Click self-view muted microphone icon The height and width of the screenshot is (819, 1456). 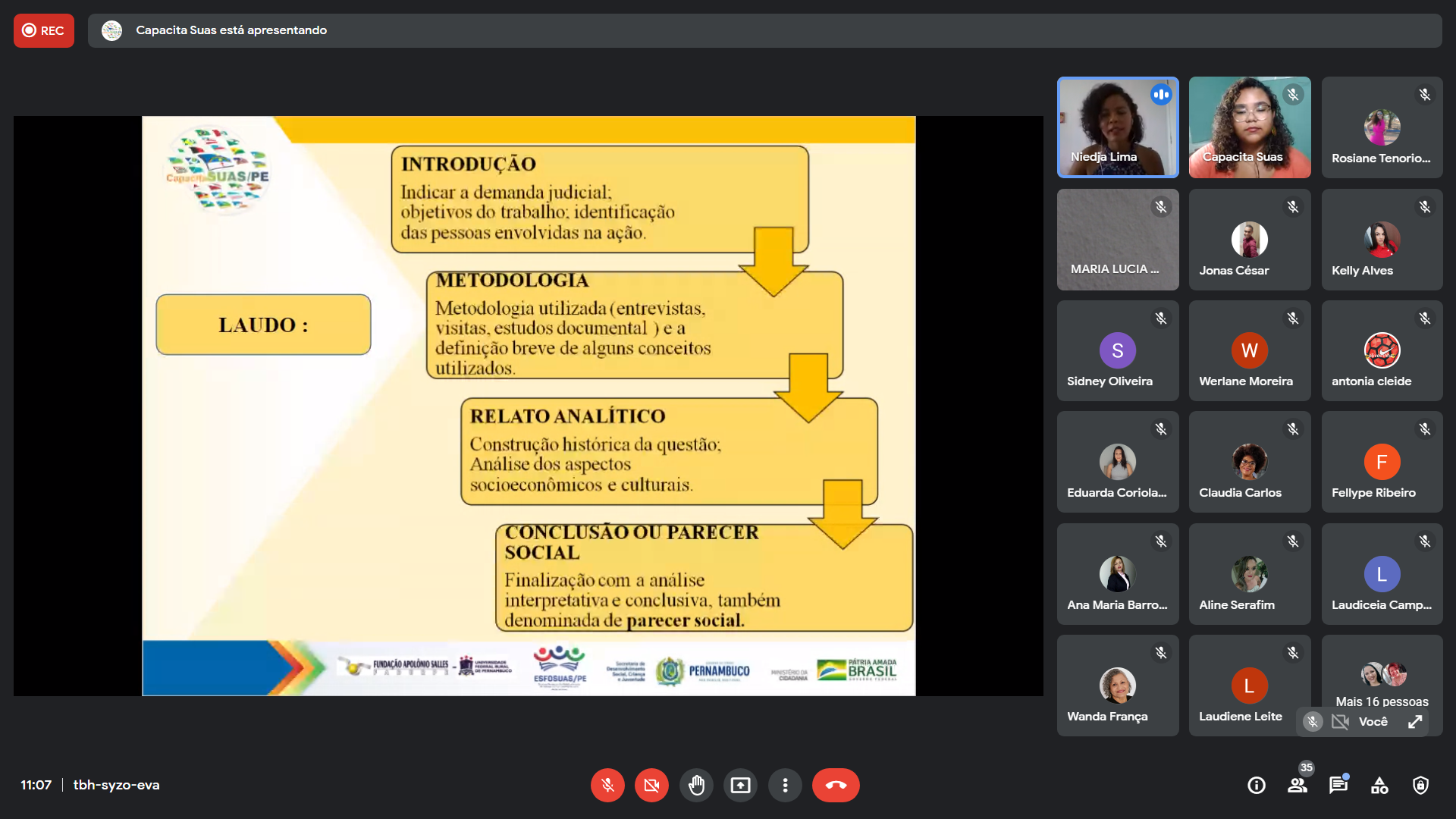tap(1313, 721)
